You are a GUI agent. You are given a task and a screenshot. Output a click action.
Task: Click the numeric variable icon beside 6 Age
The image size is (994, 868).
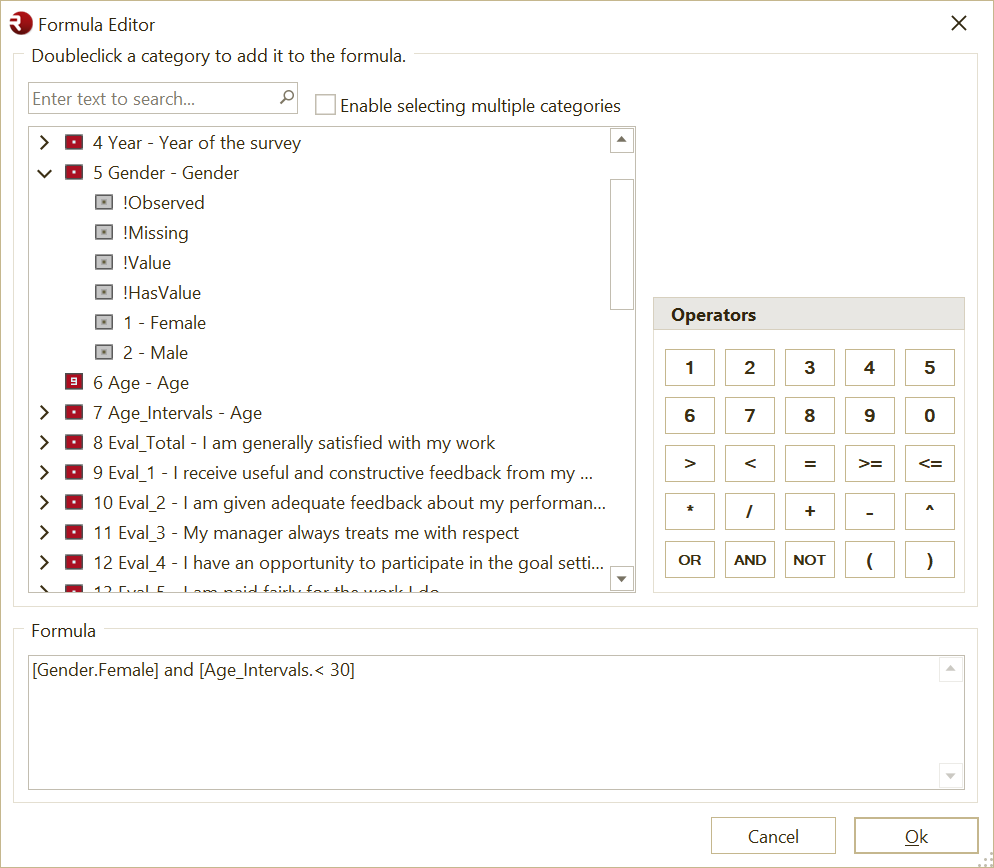tap(73, 382)
